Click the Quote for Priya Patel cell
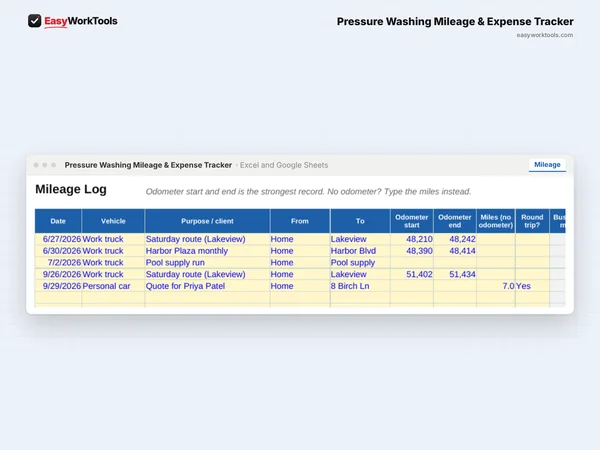The image size is (600, 450). pos(207,286)
